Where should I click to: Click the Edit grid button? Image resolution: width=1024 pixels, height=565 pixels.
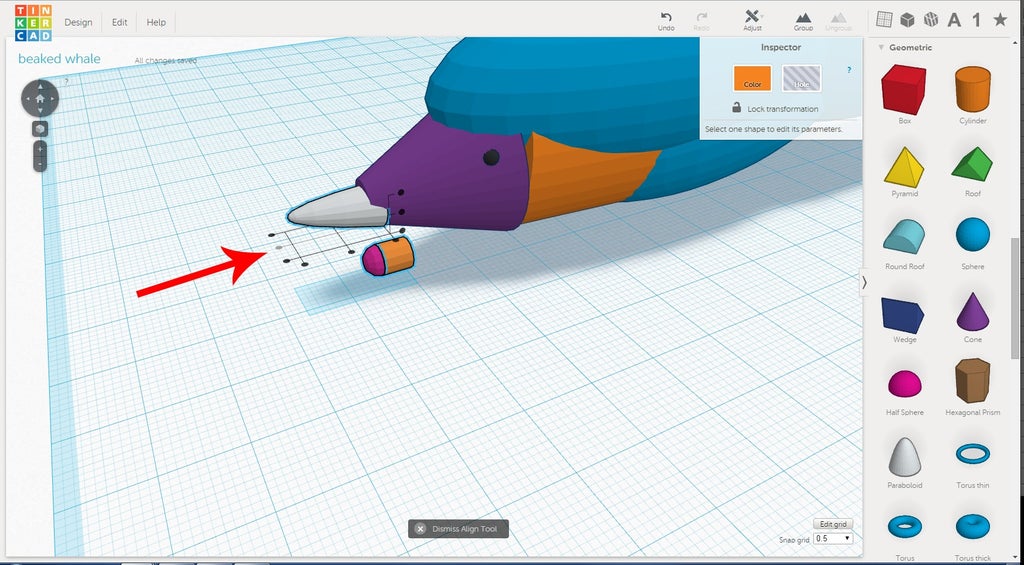(833, 525)
